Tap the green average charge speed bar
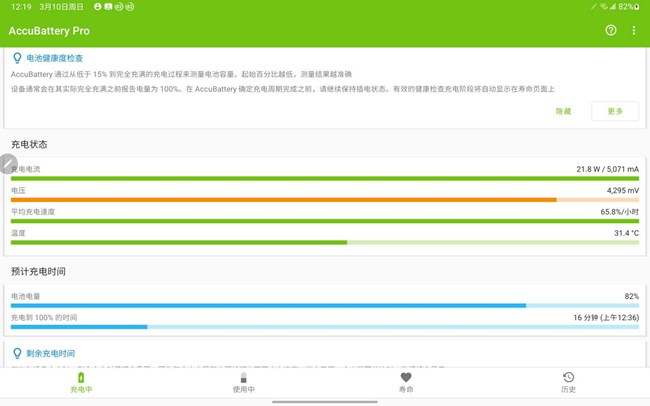The image size is (650, 406). point(325,221)
